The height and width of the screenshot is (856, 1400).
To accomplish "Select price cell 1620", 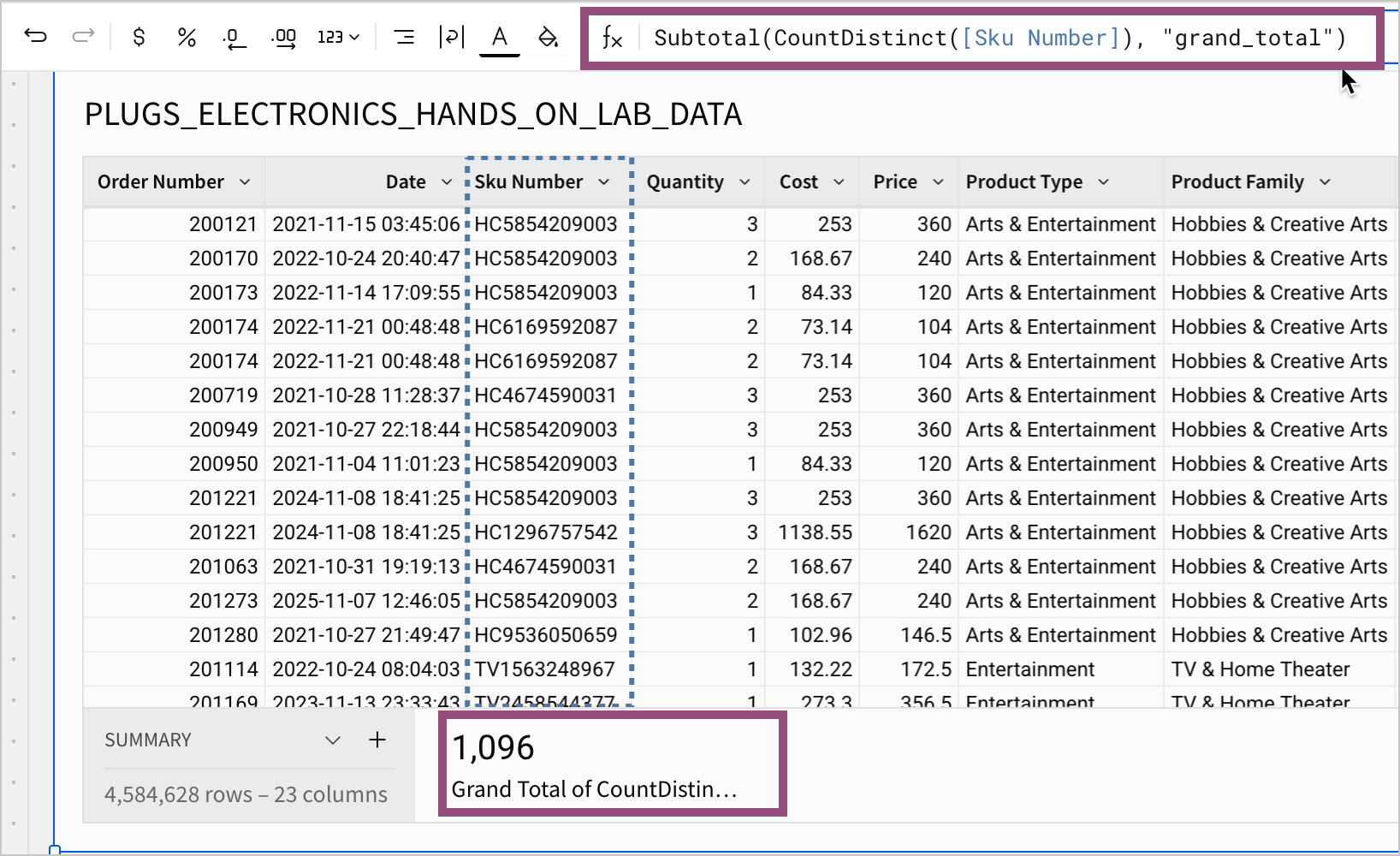I will 909,532.
